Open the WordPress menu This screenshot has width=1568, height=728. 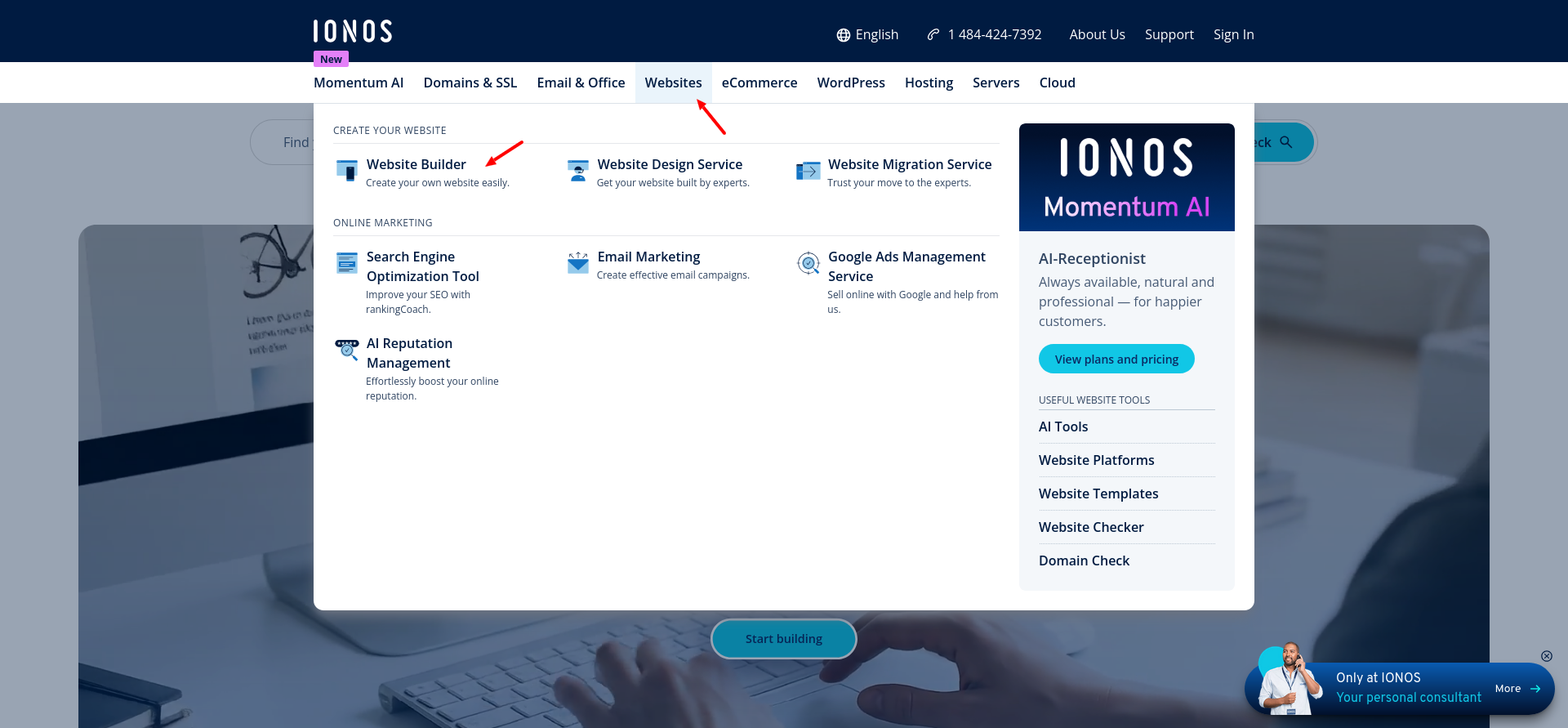851,83
